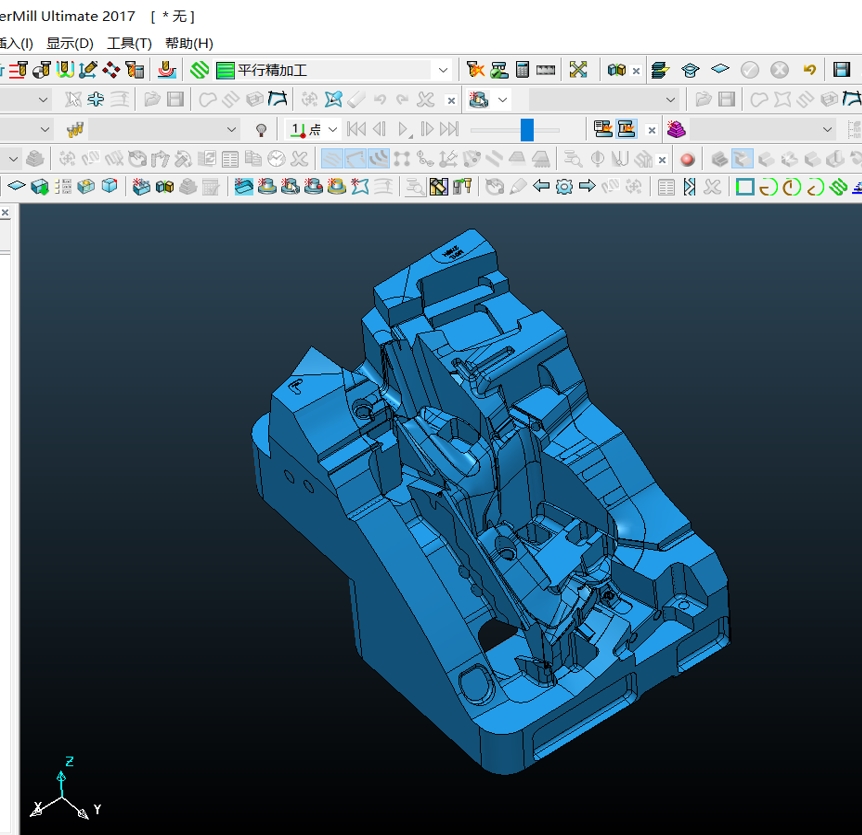Toggle the first highlighted toolpath draw icon
Screen dimensions: 862x835
pos(331,159)
